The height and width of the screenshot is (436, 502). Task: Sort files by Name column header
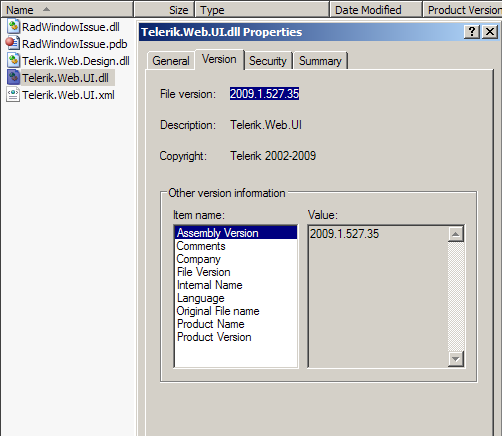point(67,10)
